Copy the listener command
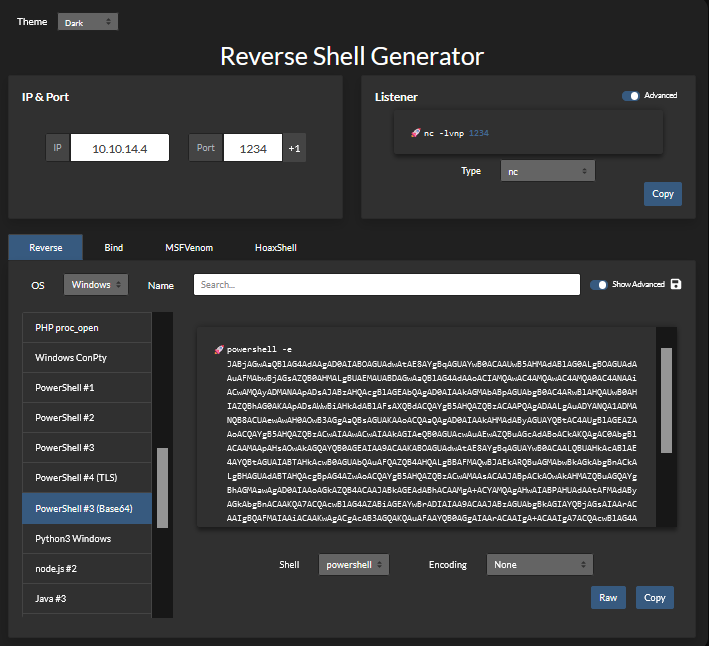The width and height of the screenshot is (709, 646). pyautogui.click(x=663, y=194)
